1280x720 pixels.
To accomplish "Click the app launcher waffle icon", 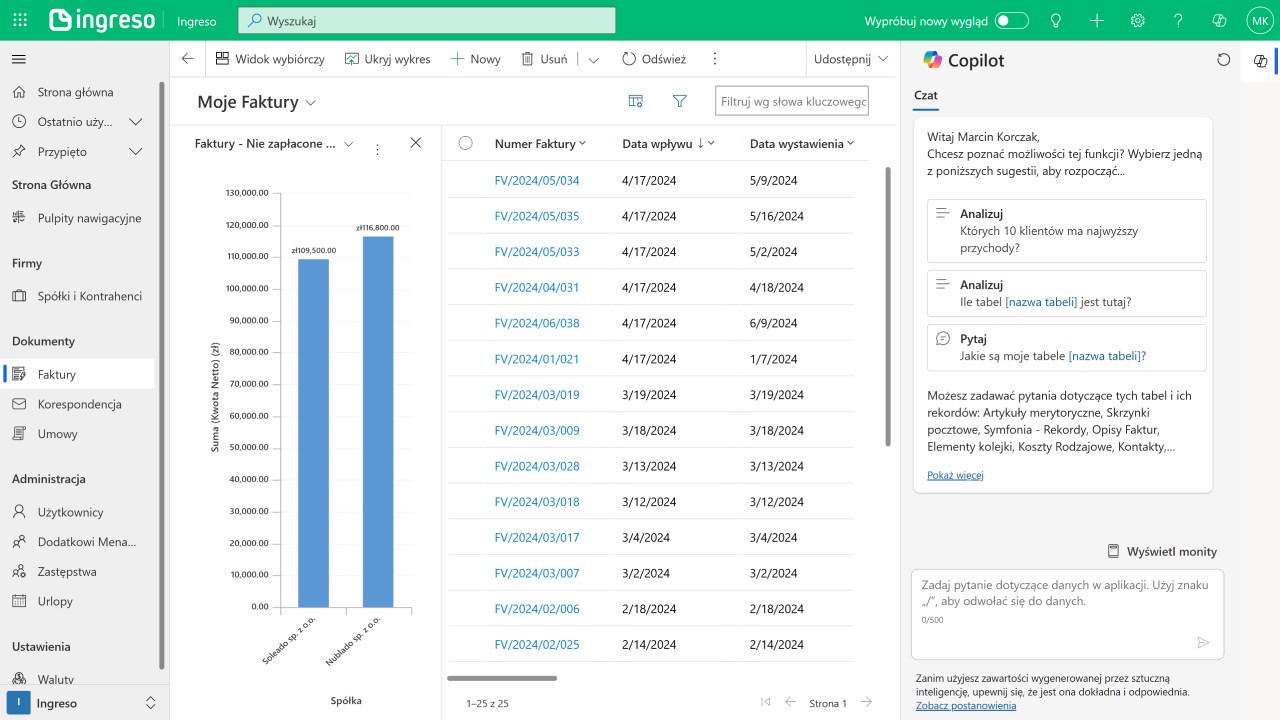I will 20,20.
